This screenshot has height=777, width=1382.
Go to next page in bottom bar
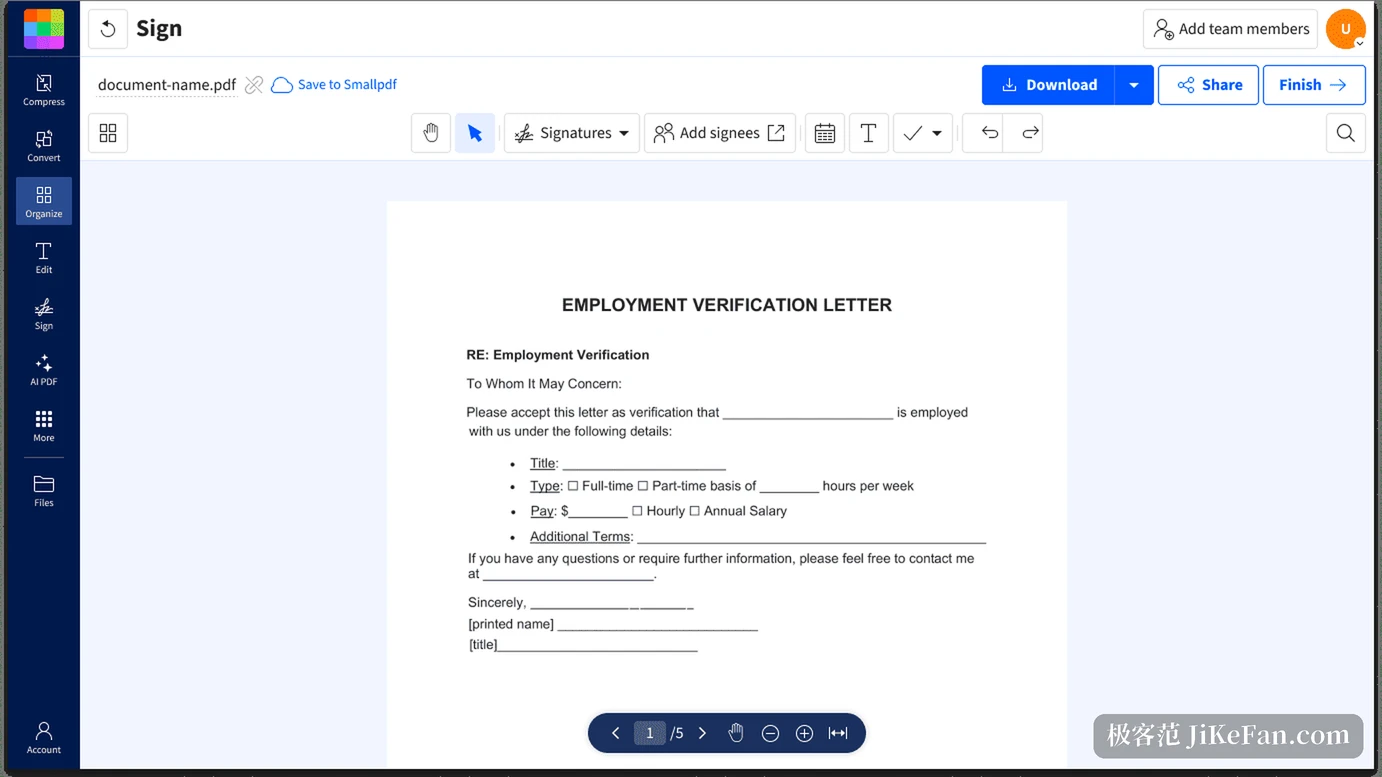[702, 733]
